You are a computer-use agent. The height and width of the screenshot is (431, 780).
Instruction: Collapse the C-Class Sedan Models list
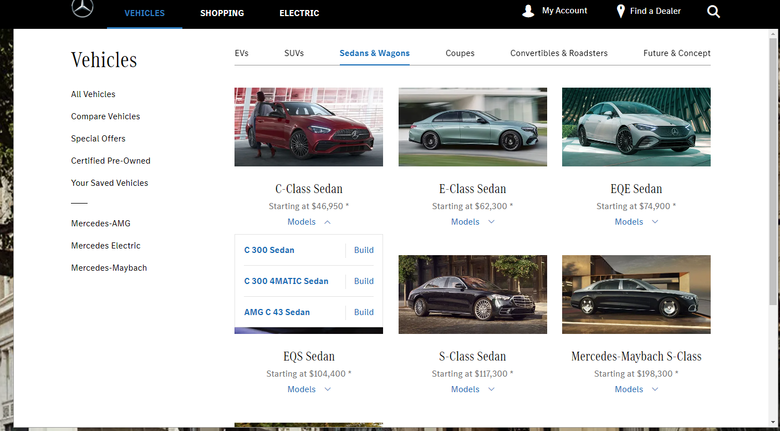[308, 222]
